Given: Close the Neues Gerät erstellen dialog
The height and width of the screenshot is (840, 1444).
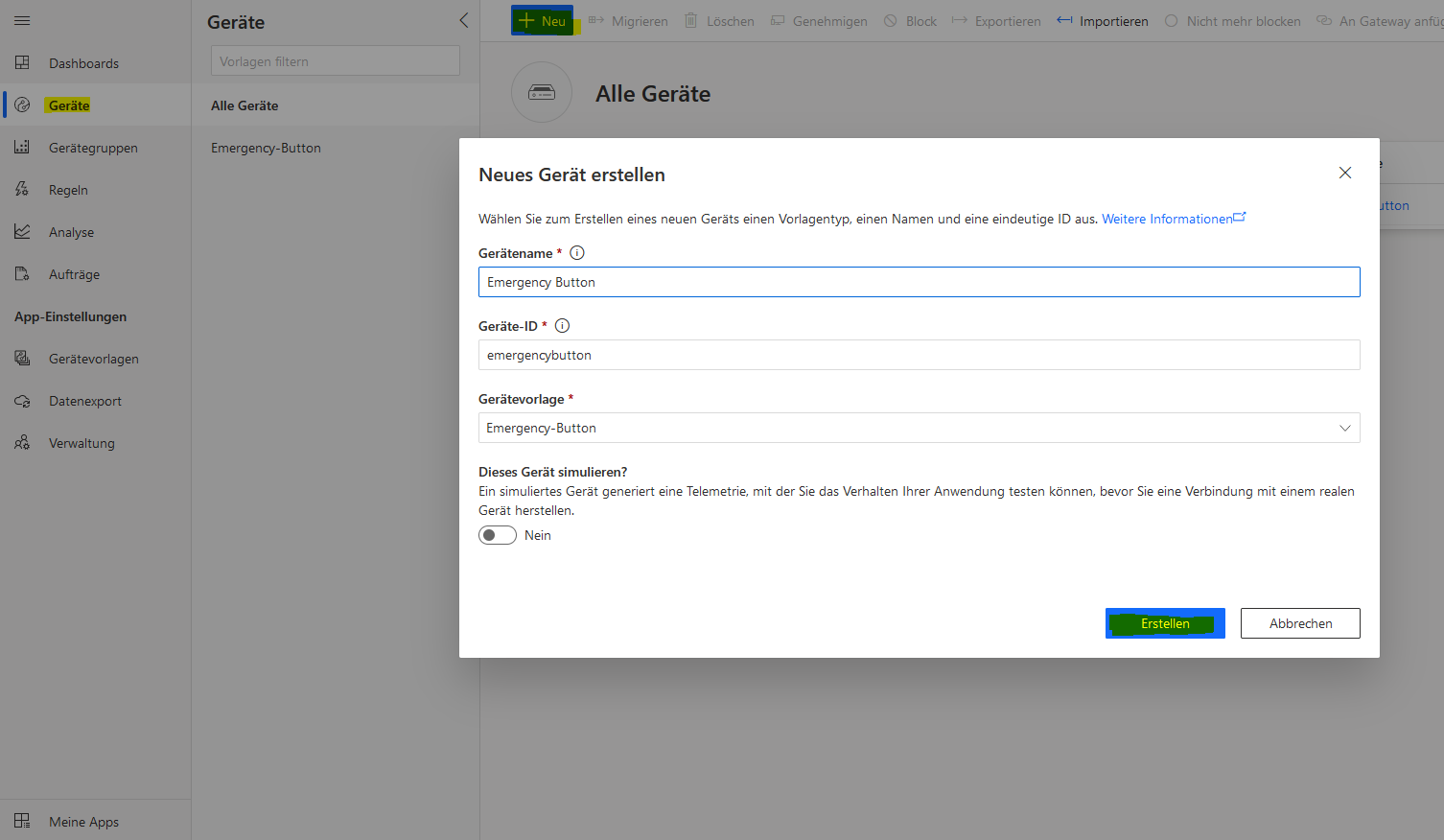Looking at the screenshot, I should (1345, 173).
